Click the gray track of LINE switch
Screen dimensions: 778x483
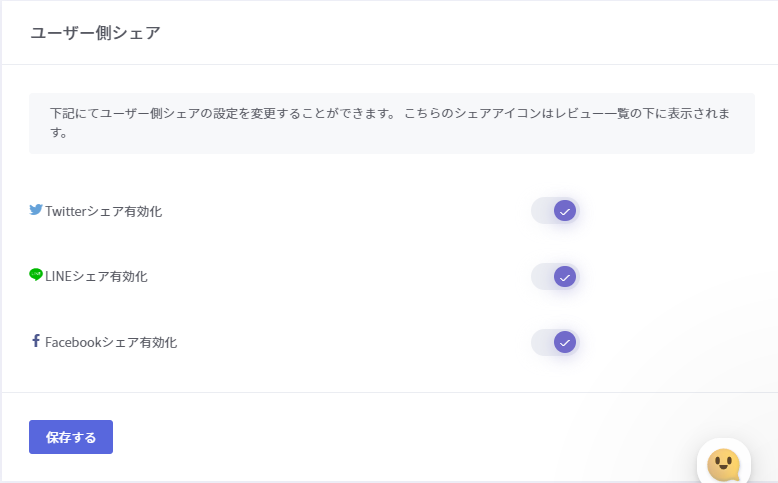(x=541, y=276)
